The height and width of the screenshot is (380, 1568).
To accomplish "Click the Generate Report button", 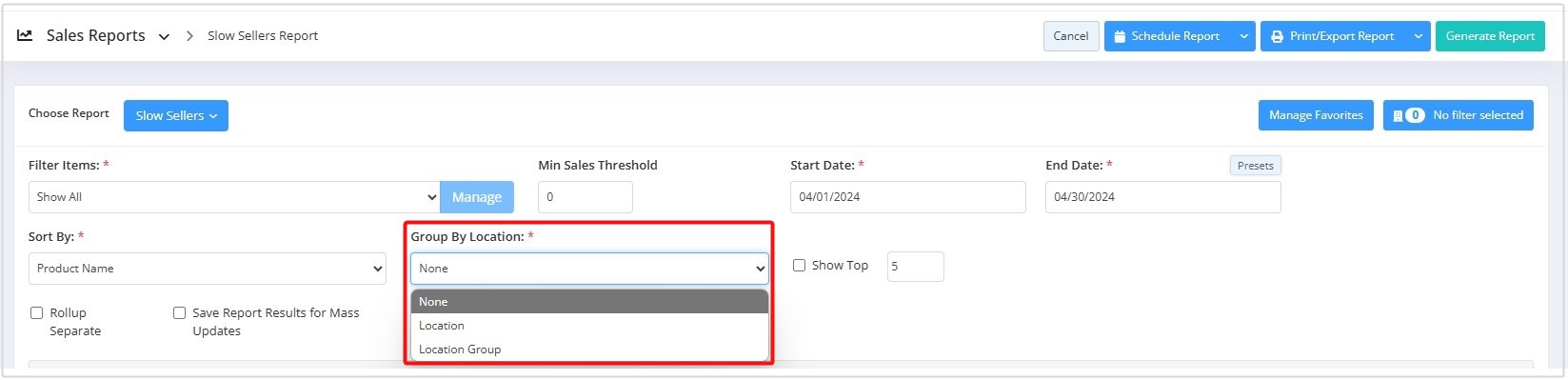I will 1490,36.
